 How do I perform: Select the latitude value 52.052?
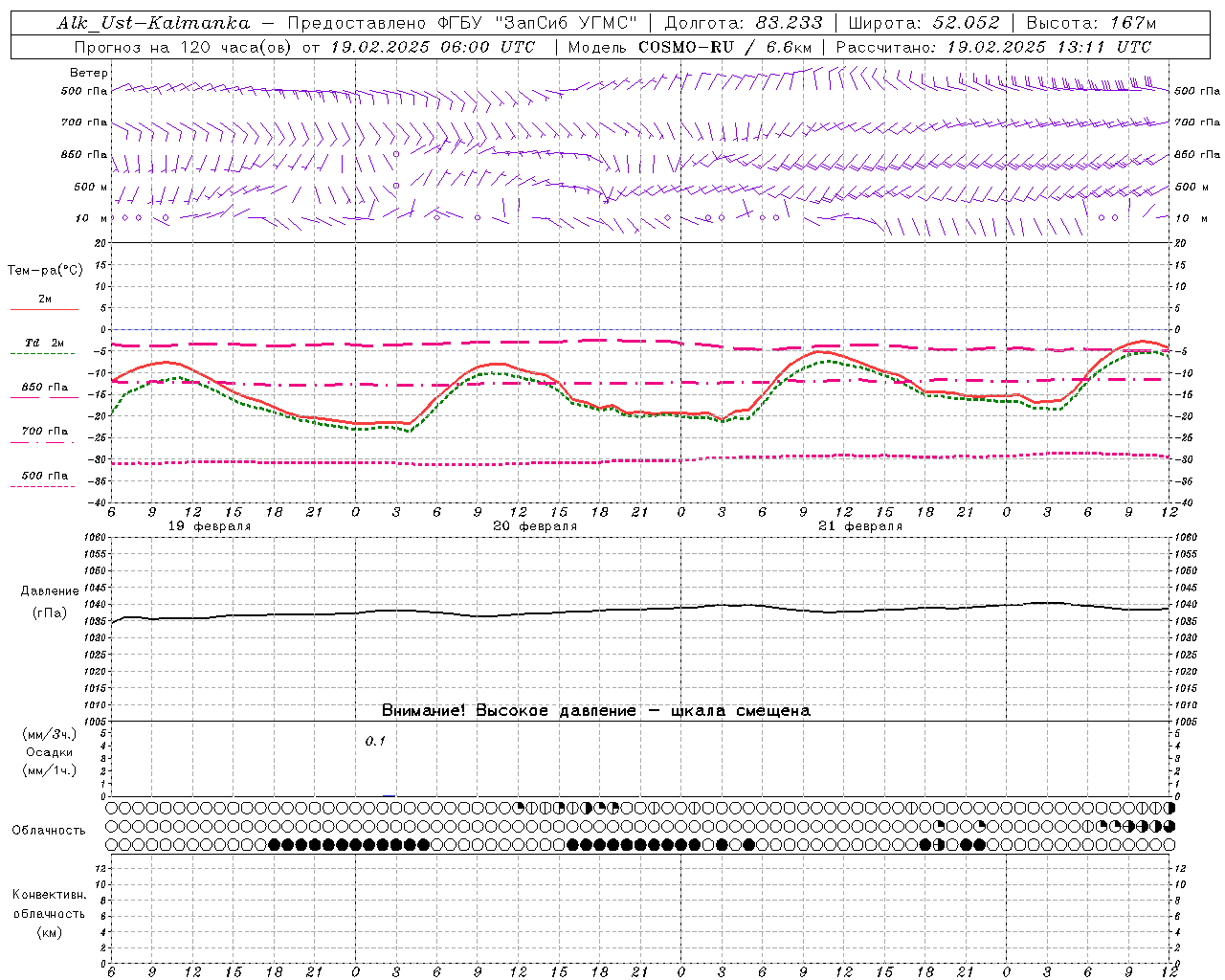(x=965, y=23)
